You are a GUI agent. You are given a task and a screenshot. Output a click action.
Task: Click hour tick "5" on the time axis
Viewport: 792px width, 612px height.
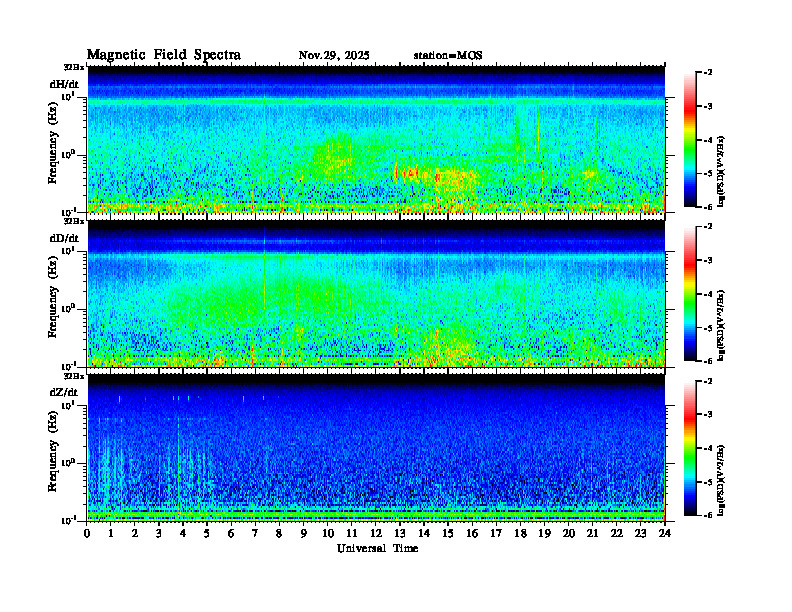click(207, 534)
